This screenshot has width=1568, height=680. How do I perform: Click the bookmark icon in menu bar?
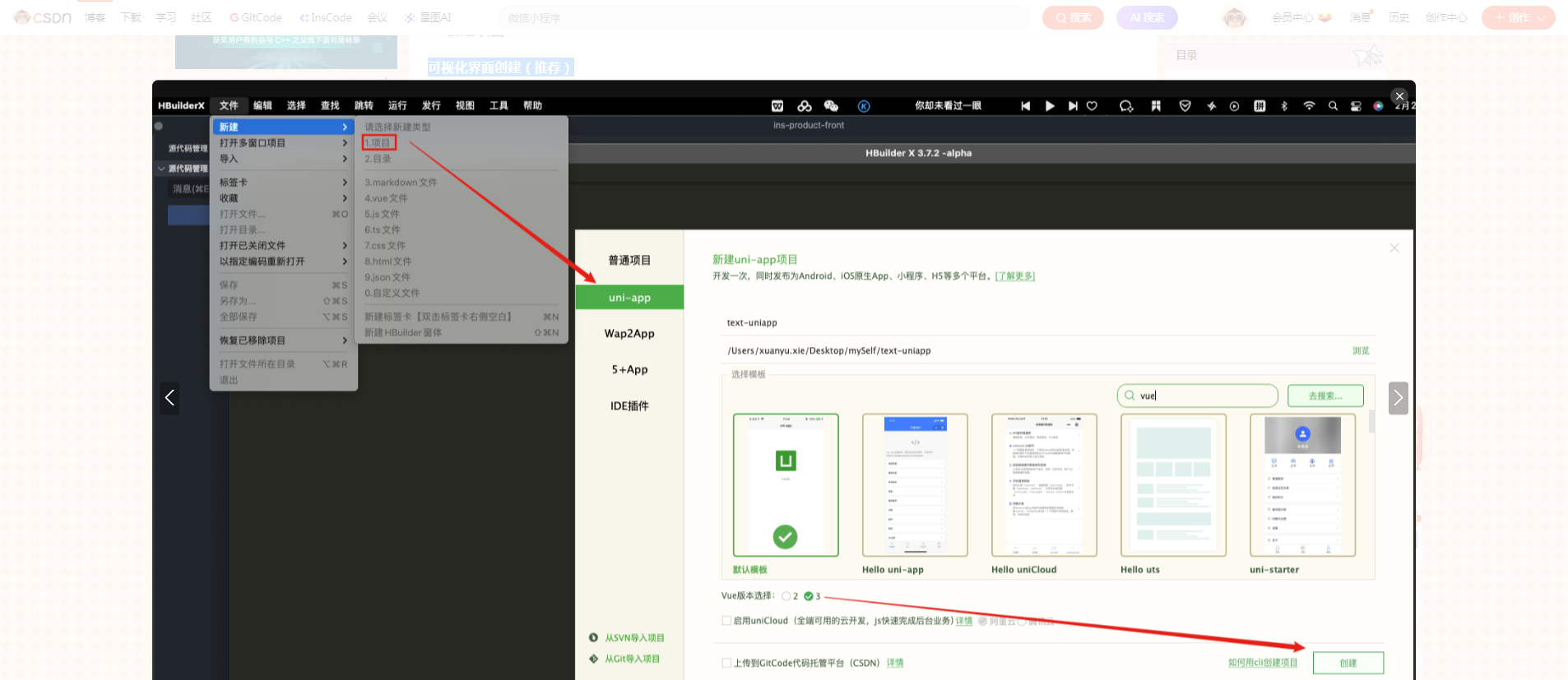coord(1156,106)
